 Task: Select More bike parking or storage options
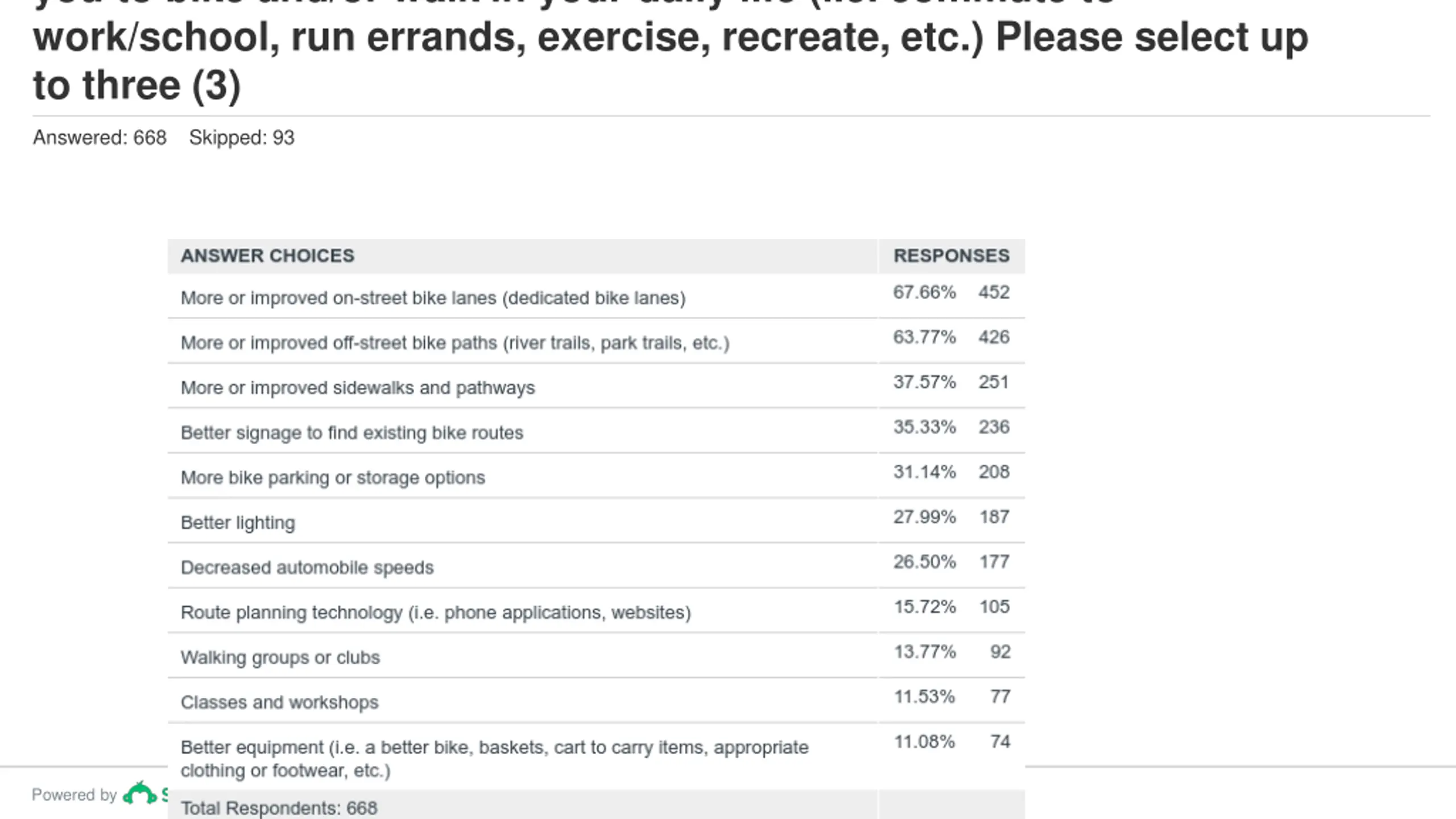[596, 476]
